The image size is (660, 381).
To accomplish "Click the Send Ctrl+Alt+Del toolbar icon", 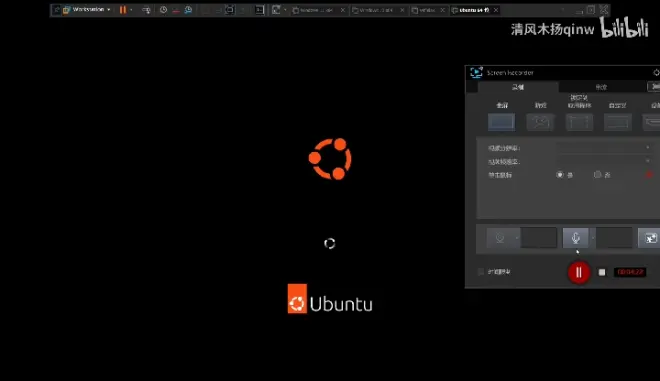I will coord(146,10).
